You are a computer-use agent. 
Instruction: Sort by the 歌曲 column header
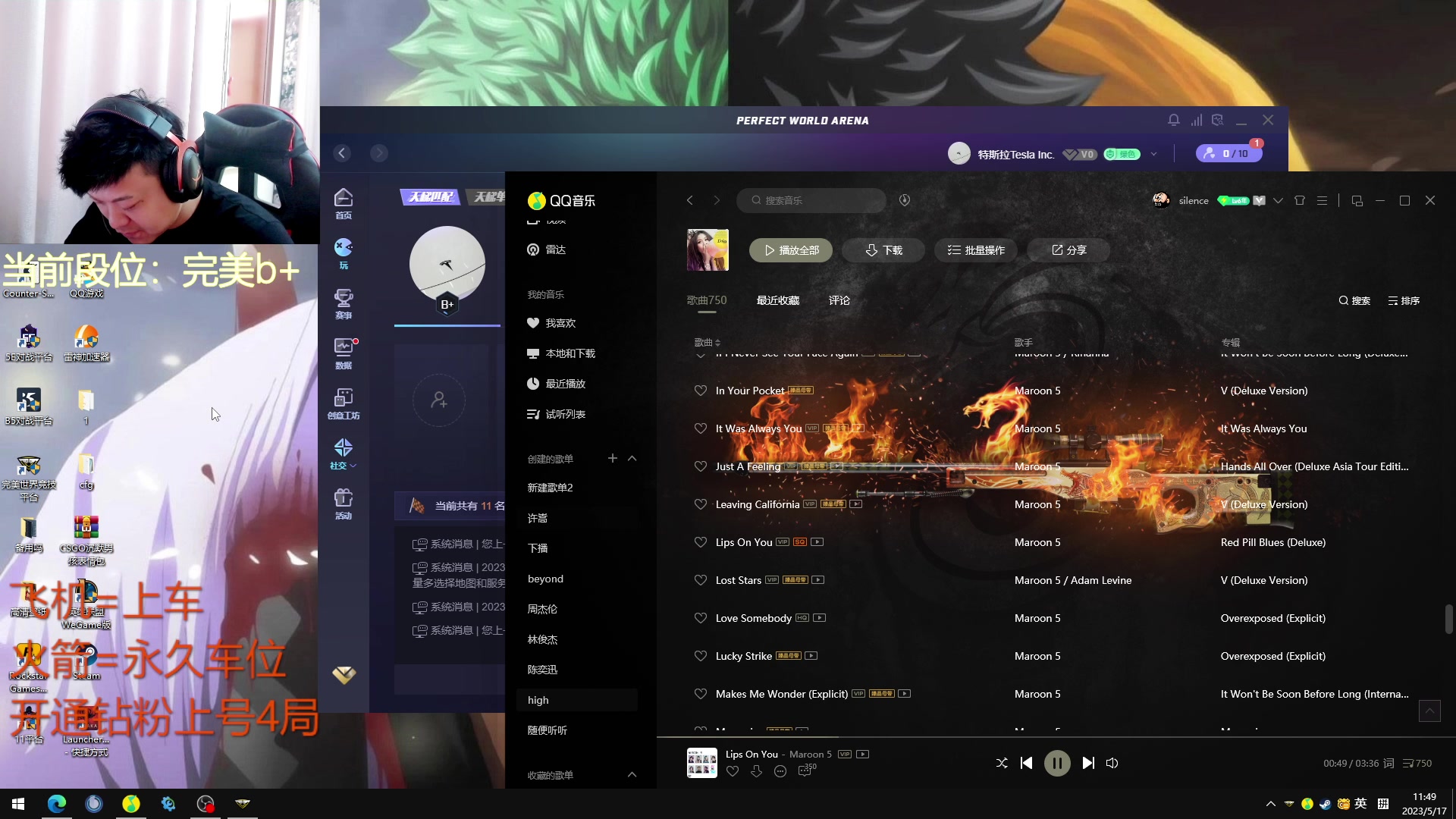pos(707,343)
